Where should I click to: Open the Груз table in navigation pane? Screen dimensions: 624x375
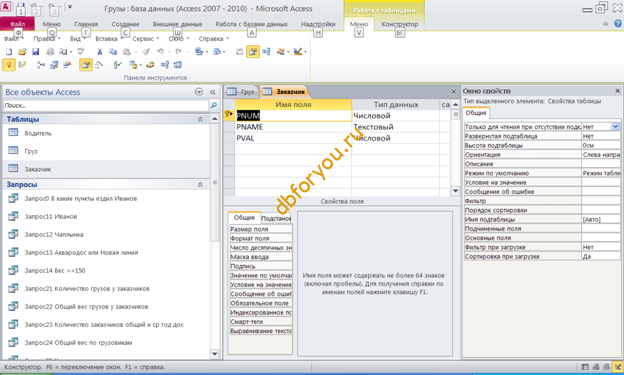31,151
